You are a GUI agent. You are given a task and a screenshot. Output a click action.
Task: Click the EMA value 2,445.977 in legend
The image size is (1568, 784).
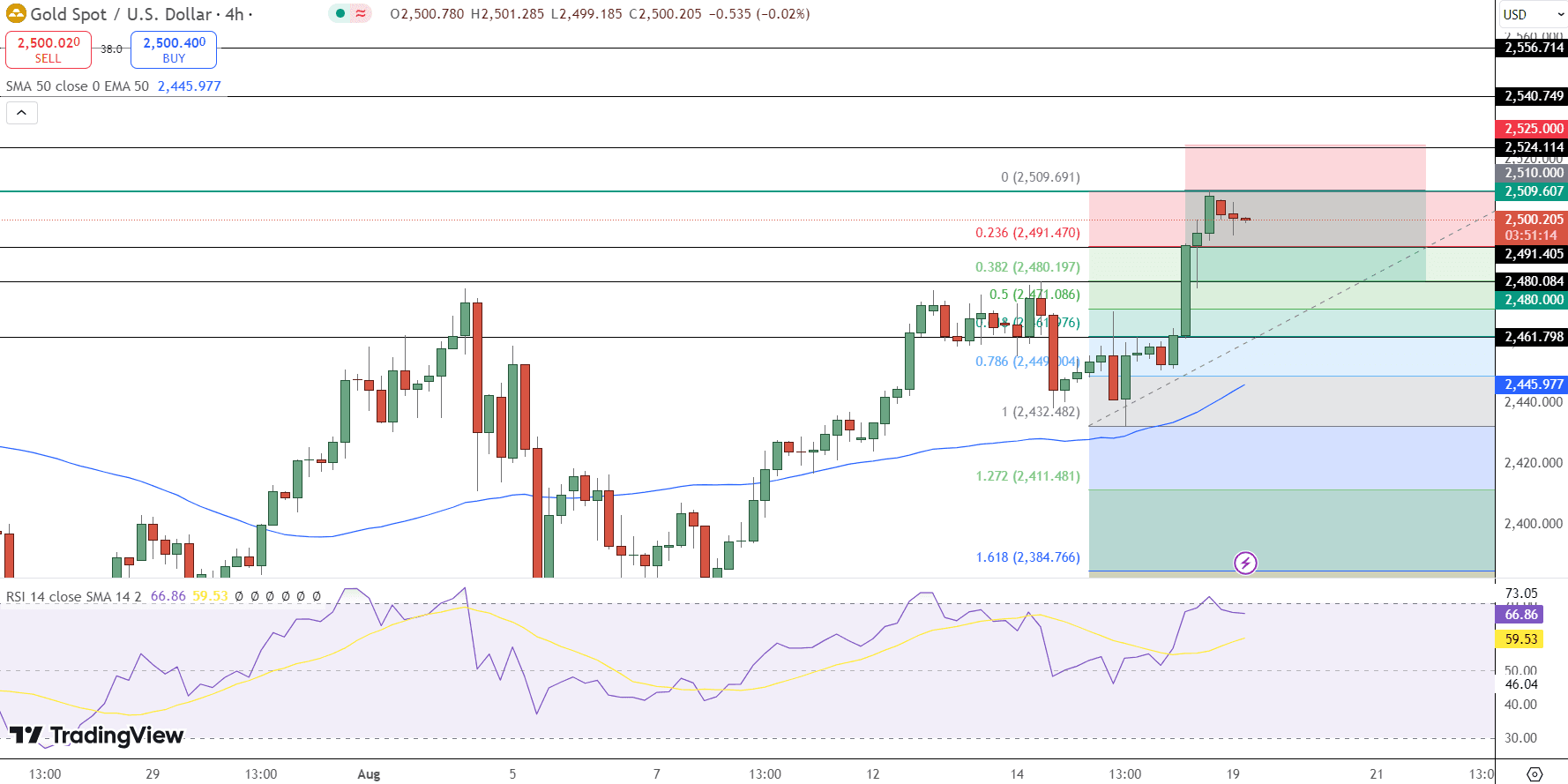[x=190, y=86]
